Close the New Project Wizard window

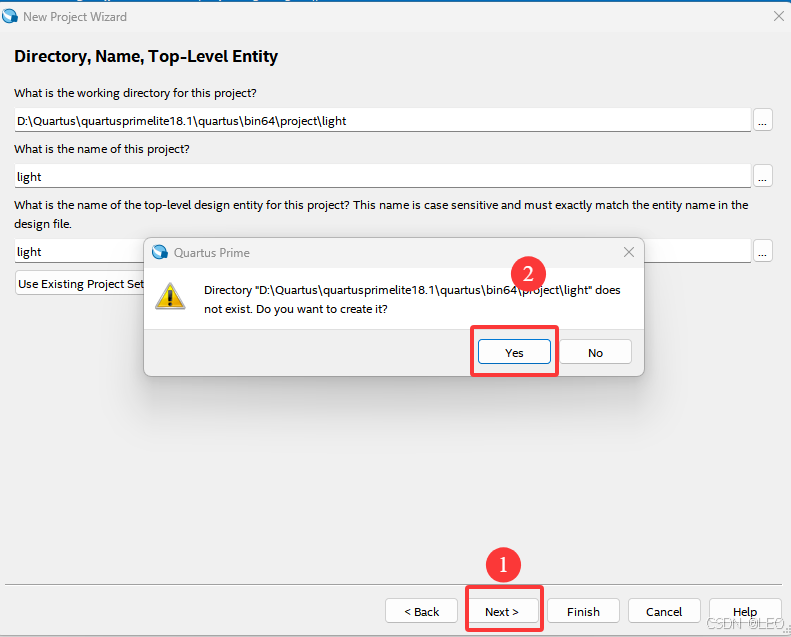[x=778, y=16]
